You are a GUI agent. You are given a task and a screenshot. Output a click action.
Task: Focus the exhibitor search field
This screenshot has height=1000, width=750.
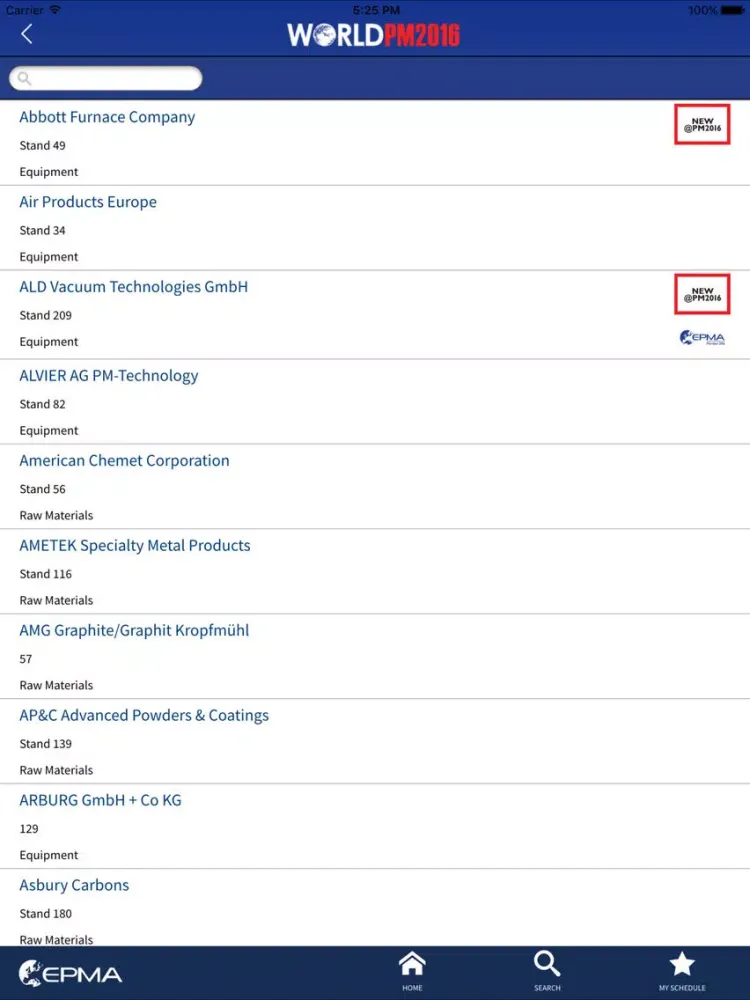pyautogui.click(x=106, y=78)
